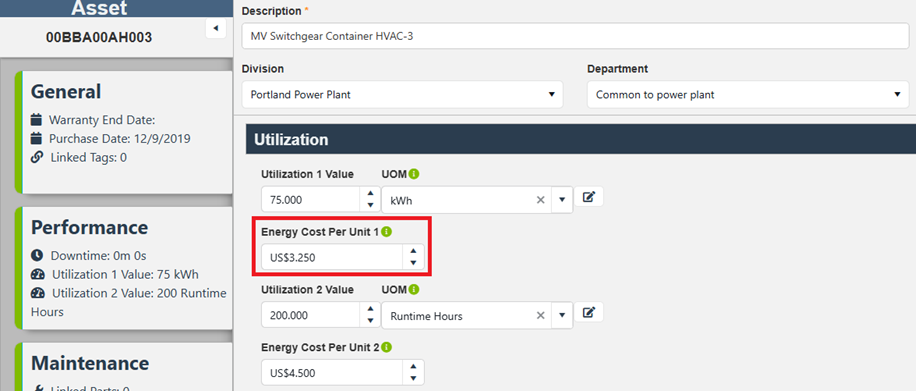Click info icon beside first UOM label

(414, 174)
